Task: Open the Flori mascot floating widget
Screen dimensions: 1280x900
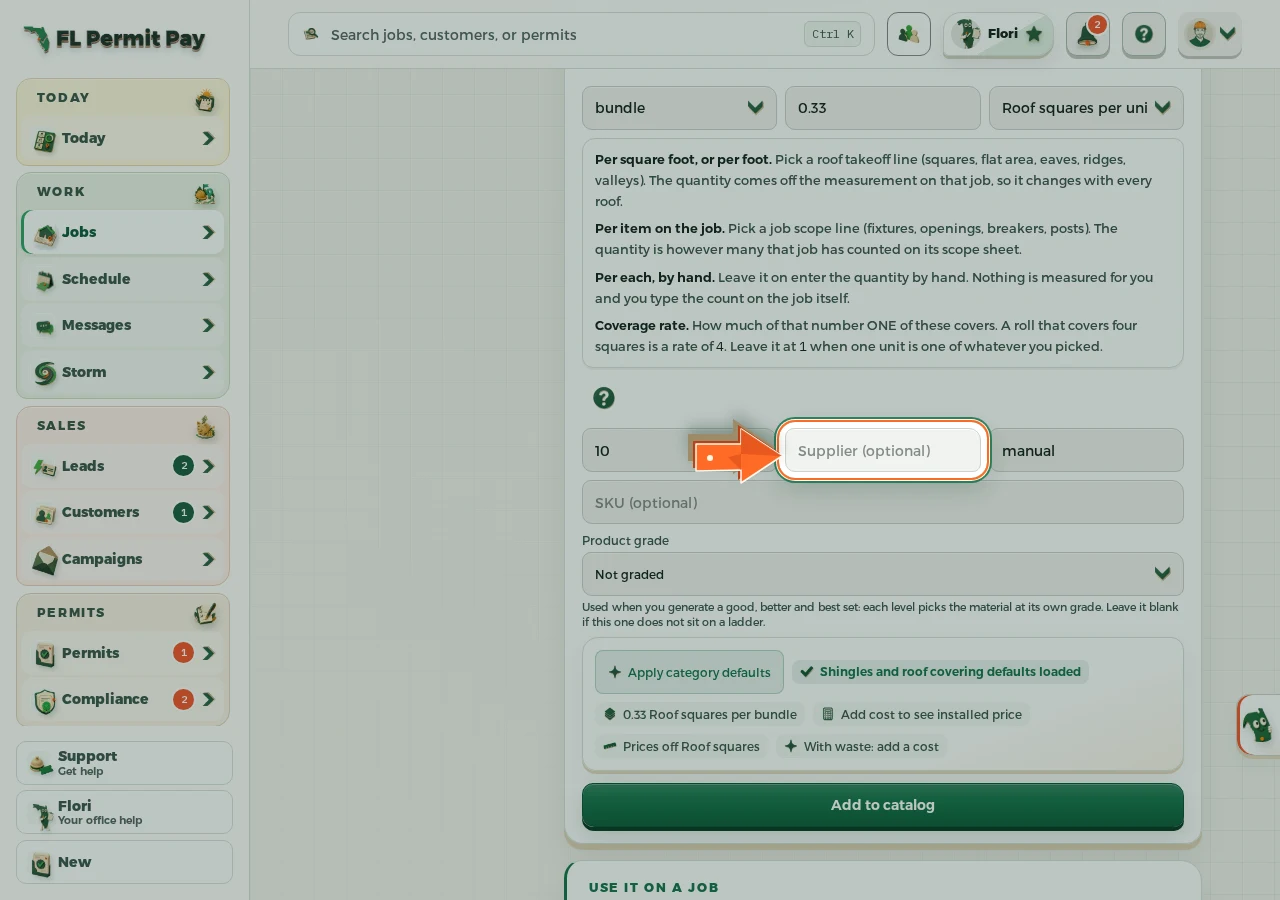Action: pyautogui.click(x=1258, y=724)
